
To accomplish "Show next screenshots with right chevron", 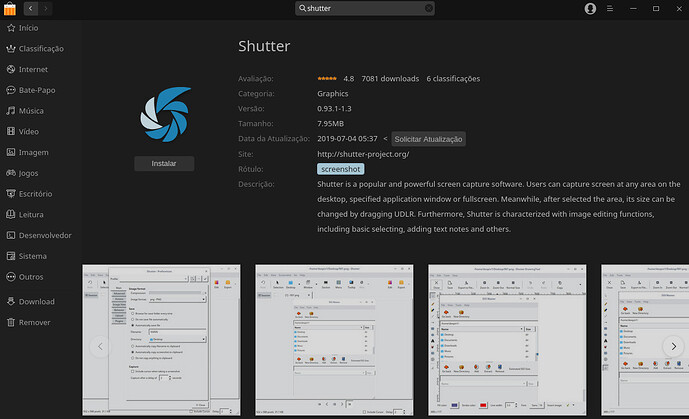I will coord(673,346).
